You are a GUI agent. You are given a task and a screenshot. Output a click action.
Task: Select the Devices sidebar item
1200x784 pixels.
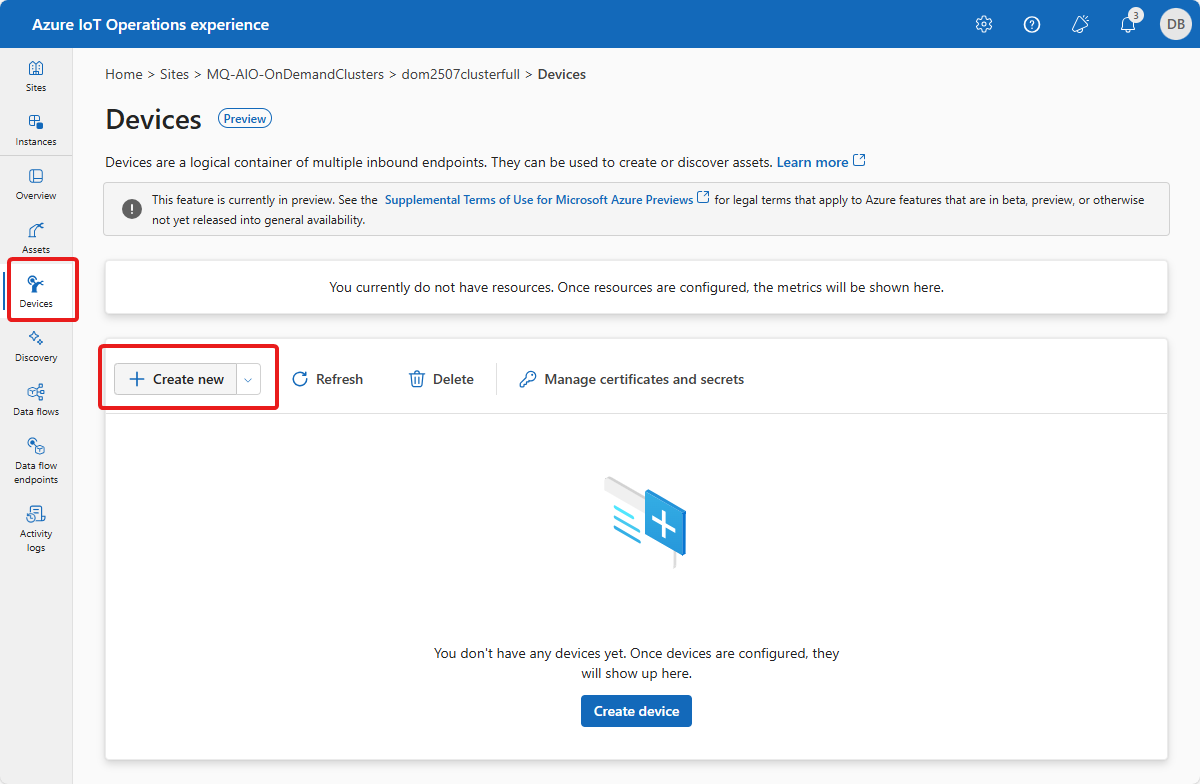[36, 291]
